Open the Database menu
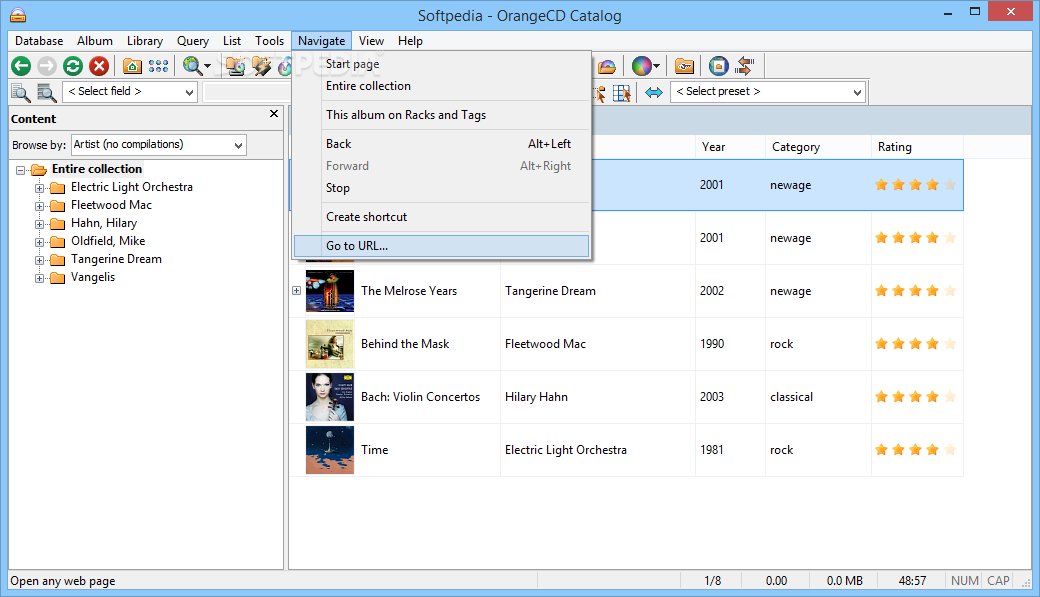The image size is (1040, 597). tap(39, 40)
